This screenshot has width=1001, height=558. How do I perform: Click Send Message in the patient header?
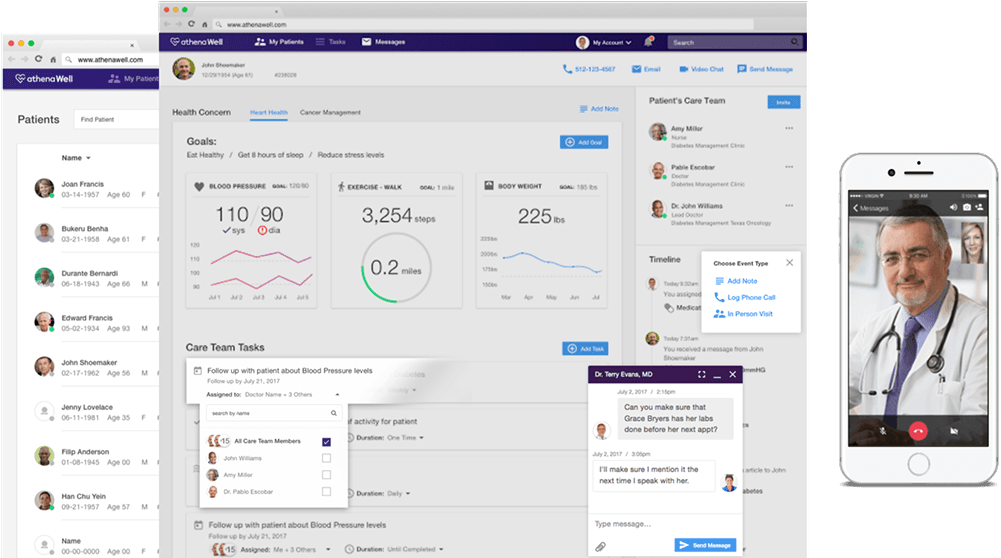pos(765,69)
